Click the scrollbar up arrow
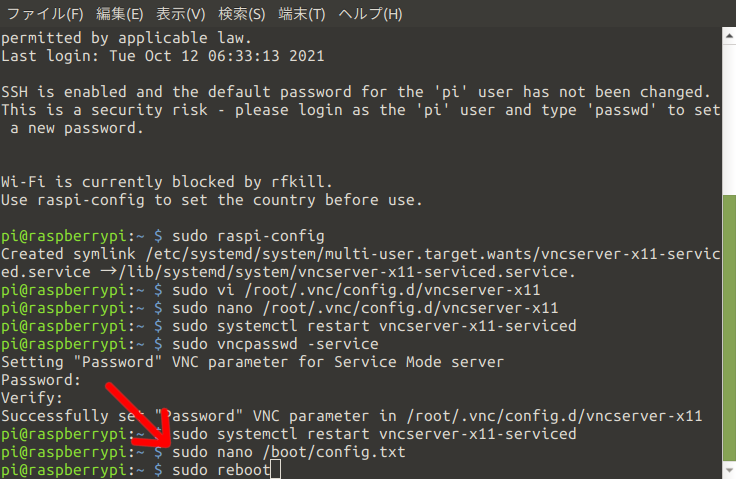Image resolution: width=736 pixels, height=479 pixels. 729,36
